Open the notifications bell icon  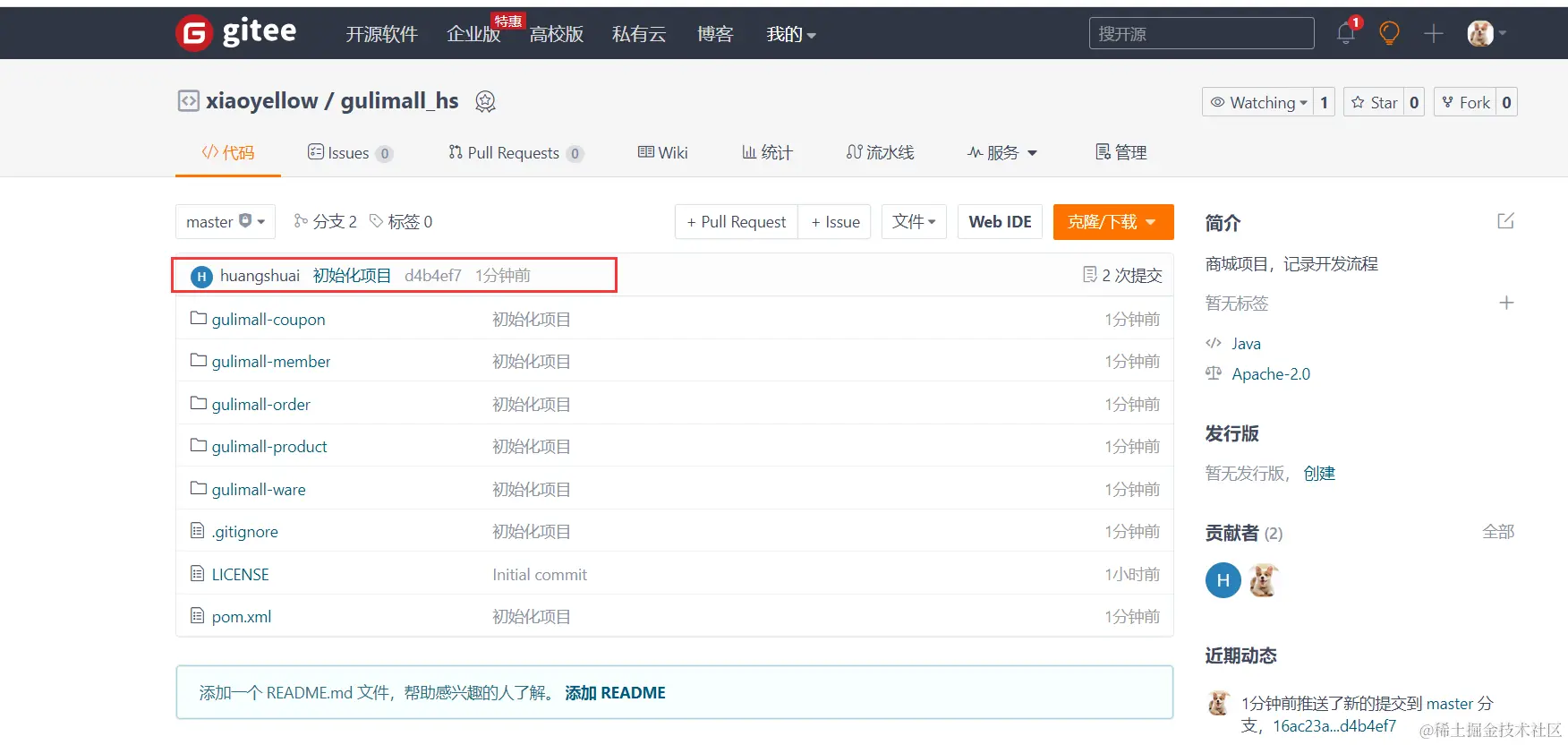pos(1346,34)
